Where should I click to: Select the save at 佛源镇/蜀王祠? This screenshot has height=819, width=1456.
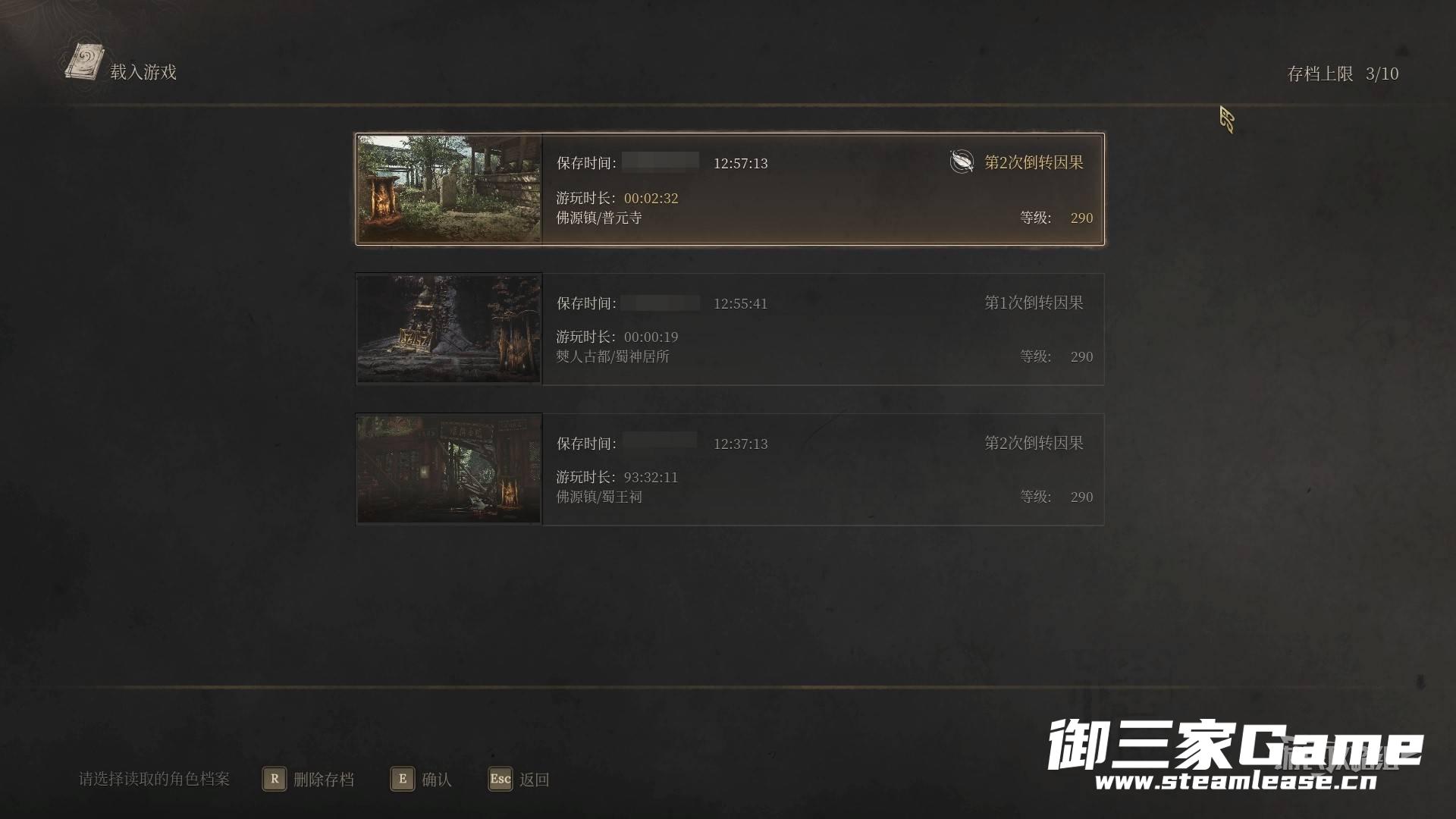730,469
